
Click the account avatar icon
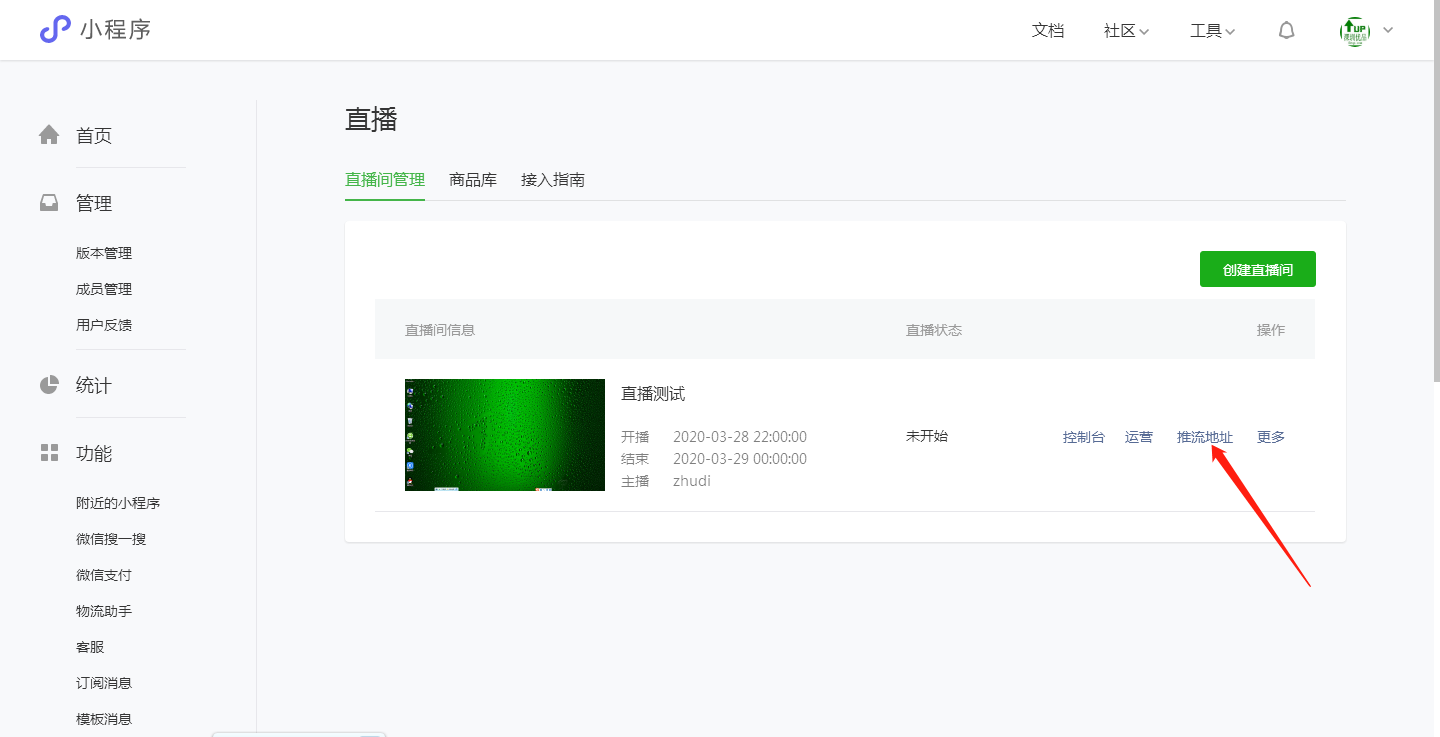point(1355,31)
